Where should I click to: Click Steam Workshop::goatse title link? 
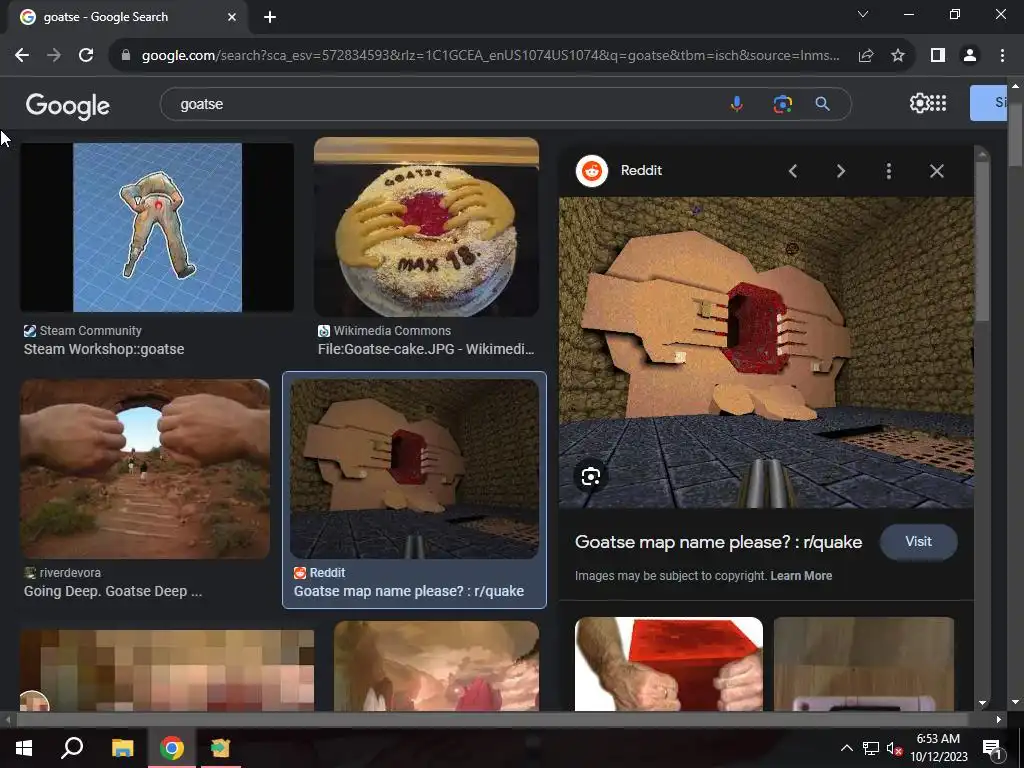click(x=104, y=349)
